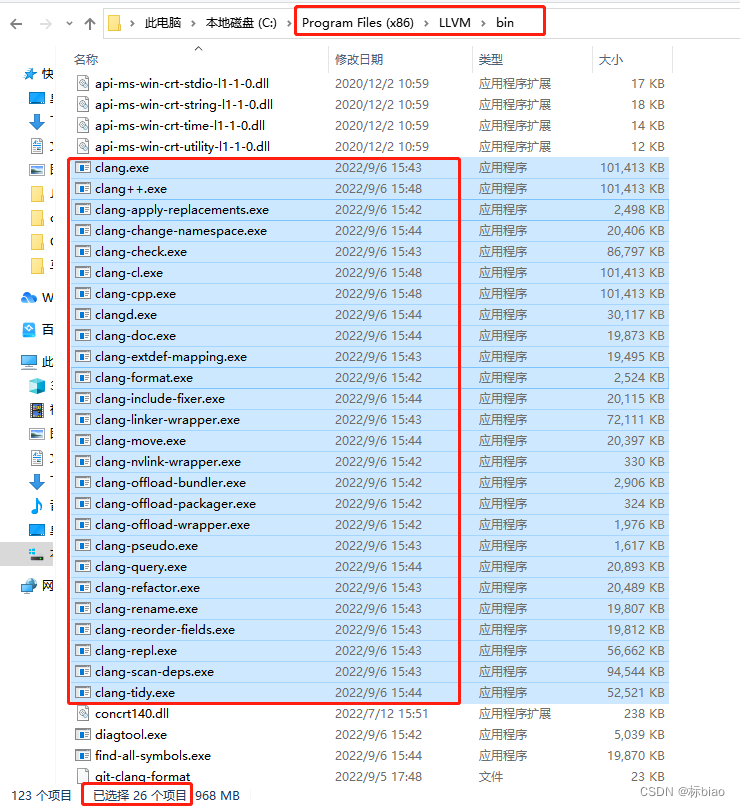The width and height of the screenshot is (740, 807).
Task: Go back with the Back arrow
Action: (16, 24)
